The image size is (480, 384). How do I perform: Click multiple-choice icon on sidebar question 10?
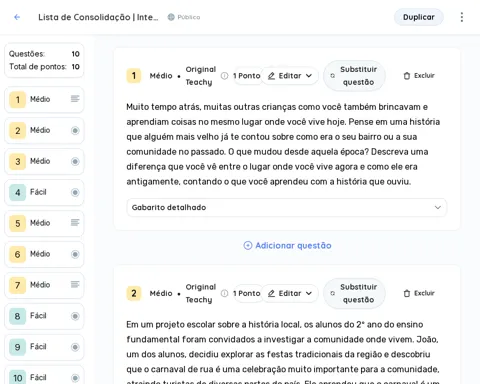(75, 378)
